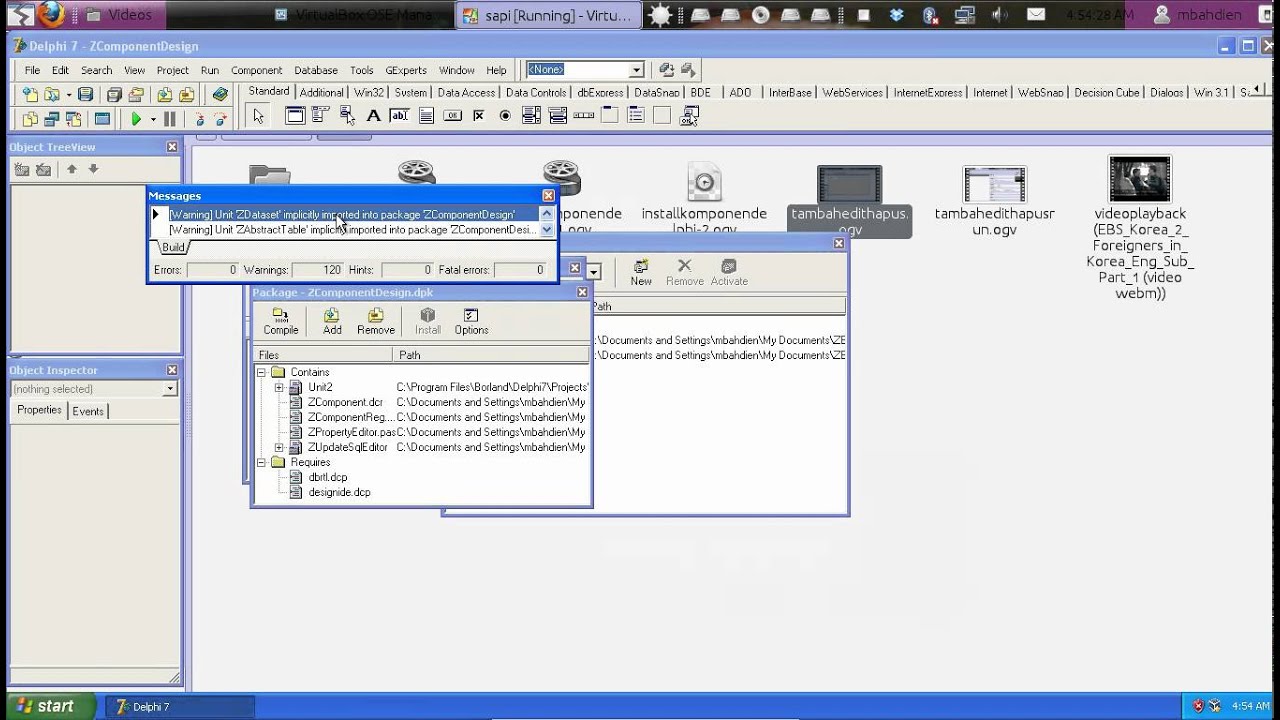
Task: Select the MainMenu component in palette
Action: [321, 116]
